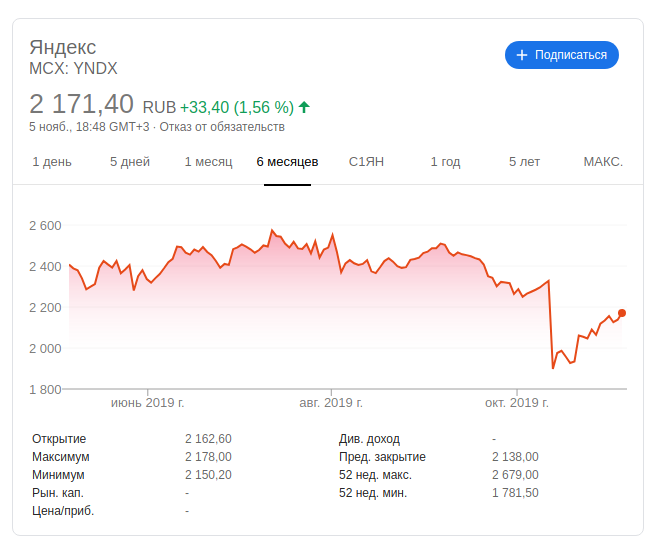The image size is (645, 554).
Task: Click the Яндекс company title
Action: coord(63,47)
